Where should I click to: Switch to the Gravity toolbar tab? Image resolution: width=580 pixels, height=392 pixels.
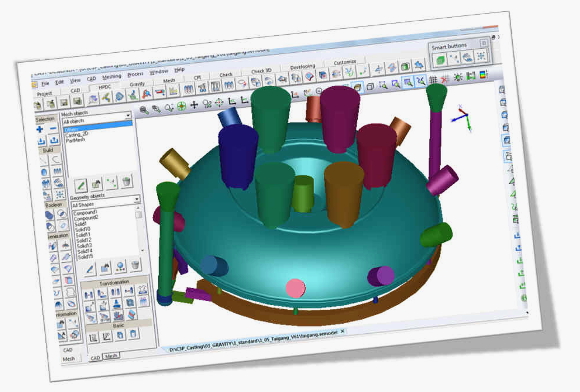click(137, 84)
